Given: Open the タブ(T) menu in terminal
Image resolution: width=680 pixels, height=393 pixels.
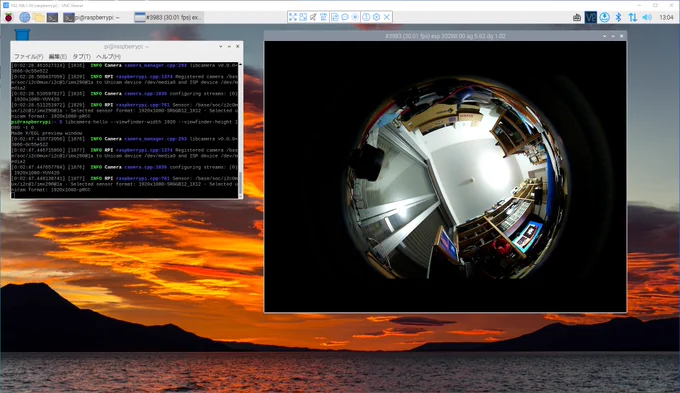Looking at the screenshot, I should pyautogui.click(x=81, y=56).
